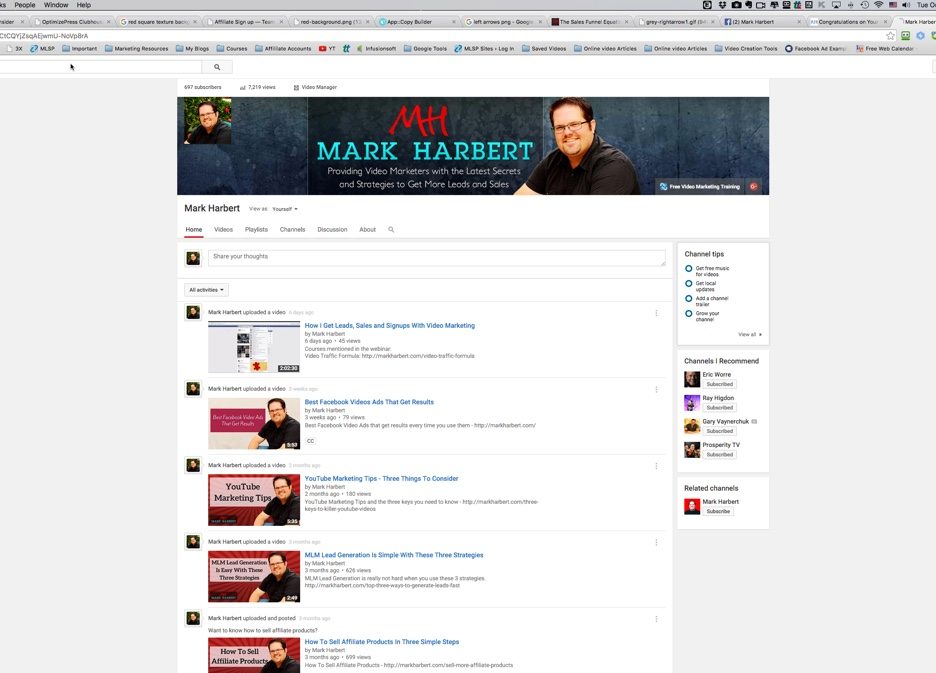936x673 pixels.
Task: Open options menu for Best Facebook Videos Ads post
Action: [x=656, y=389]
